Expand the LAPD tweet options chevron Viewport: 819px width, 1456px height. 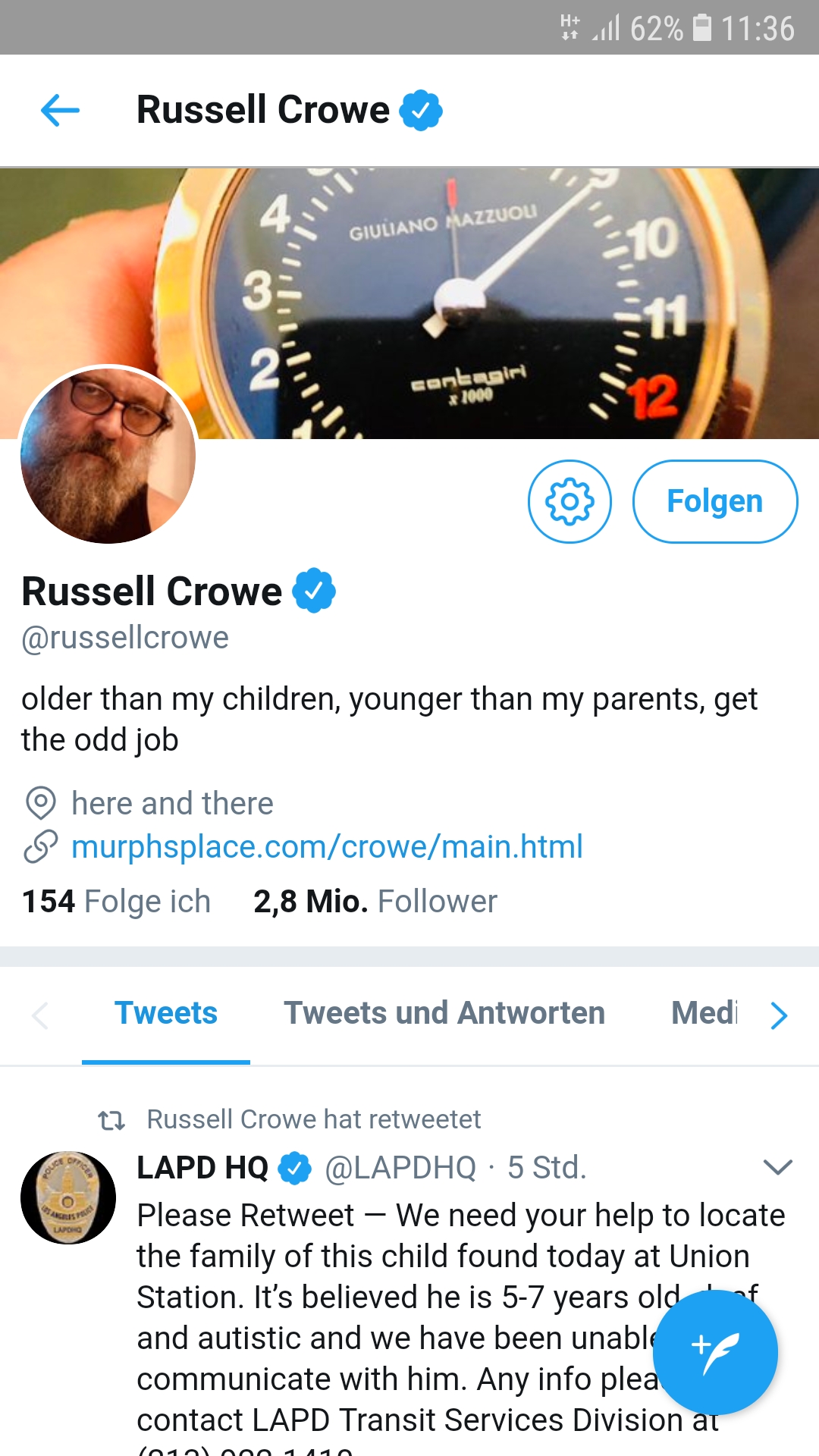pos(778,1167)
